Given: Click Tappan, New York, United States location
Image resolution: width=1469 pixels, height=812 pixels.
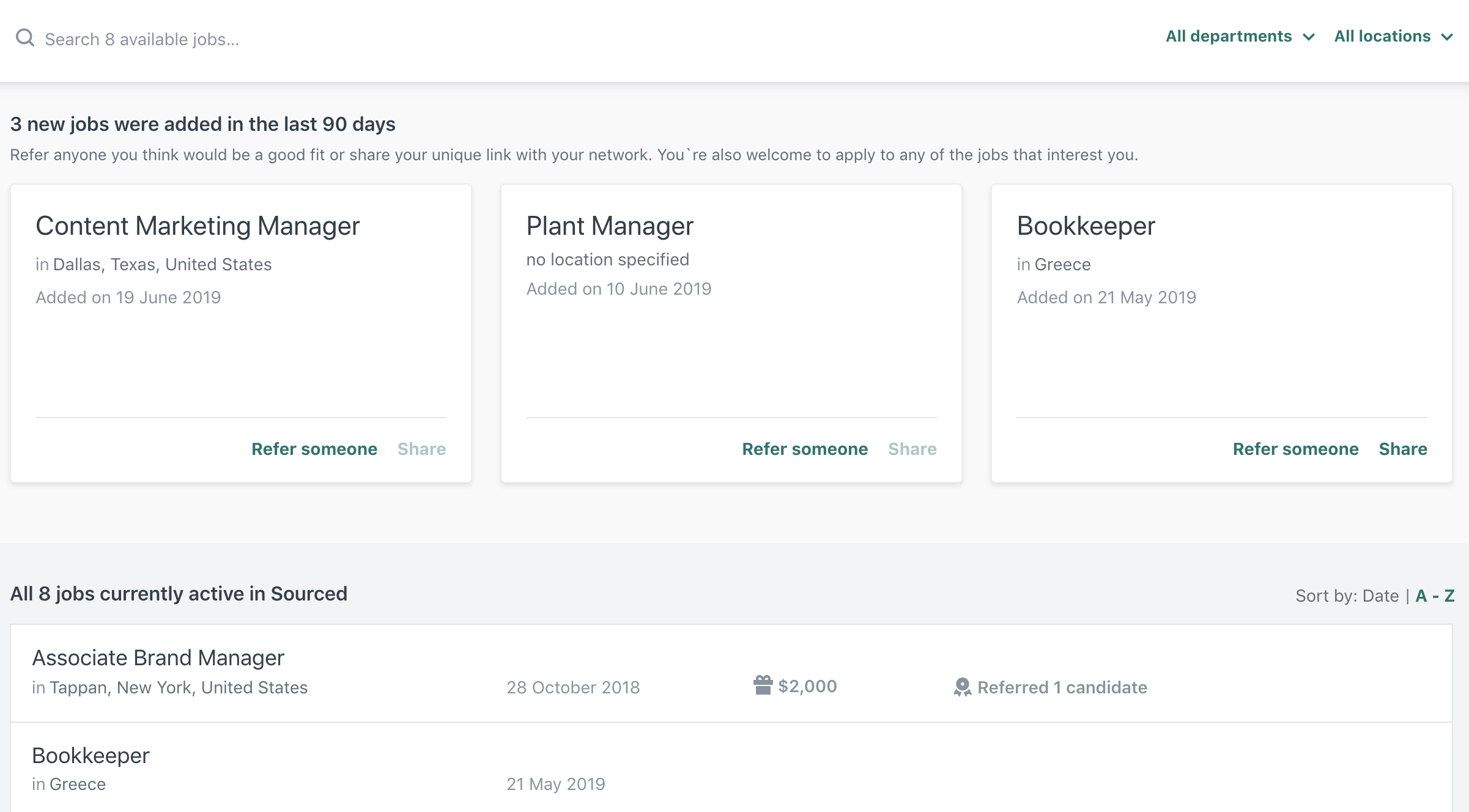Looking at the screenshot, I should click(179, 687).
